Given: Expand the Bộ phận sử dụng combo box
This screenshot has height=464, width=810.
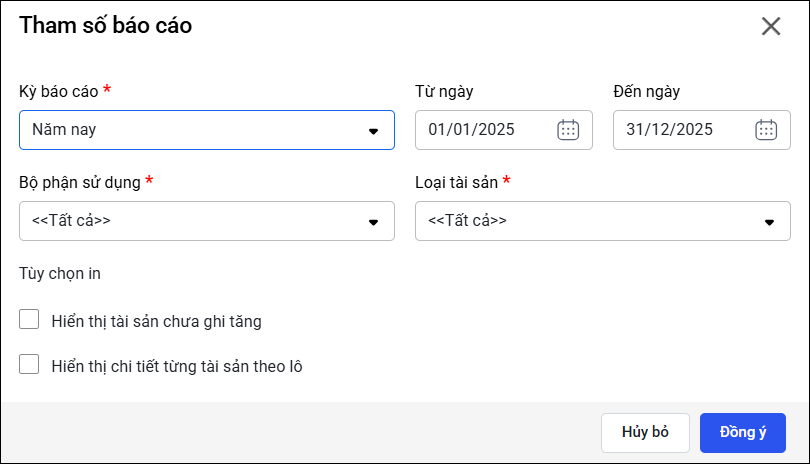Looking at the screenshot, I should coord(190,221).
